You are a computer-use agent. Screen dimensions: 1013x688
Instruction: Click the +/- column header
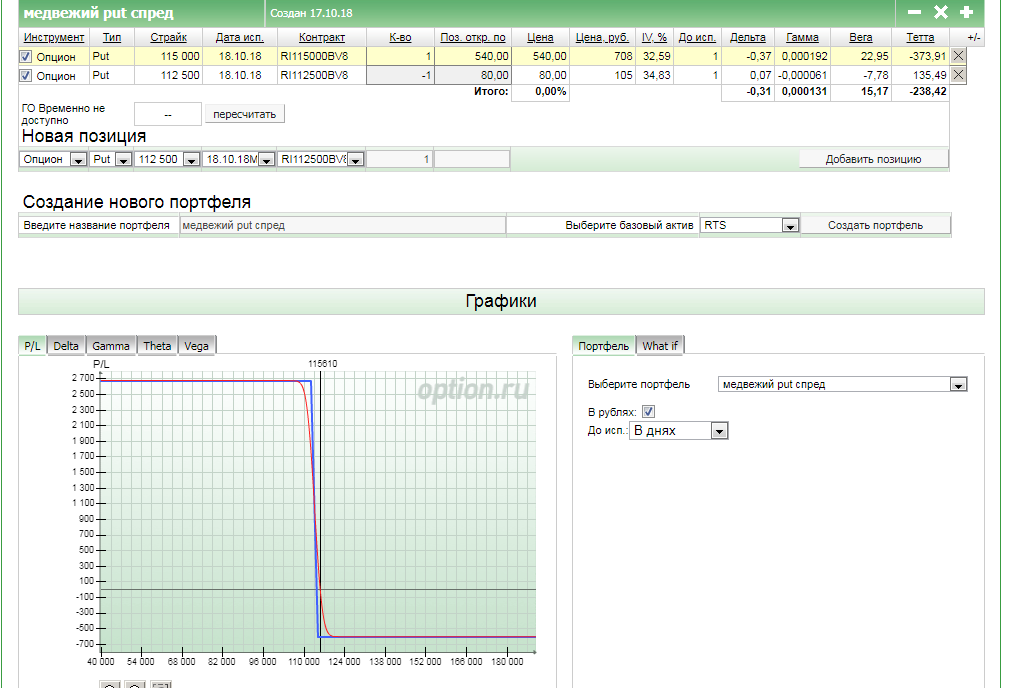(973, 37)
